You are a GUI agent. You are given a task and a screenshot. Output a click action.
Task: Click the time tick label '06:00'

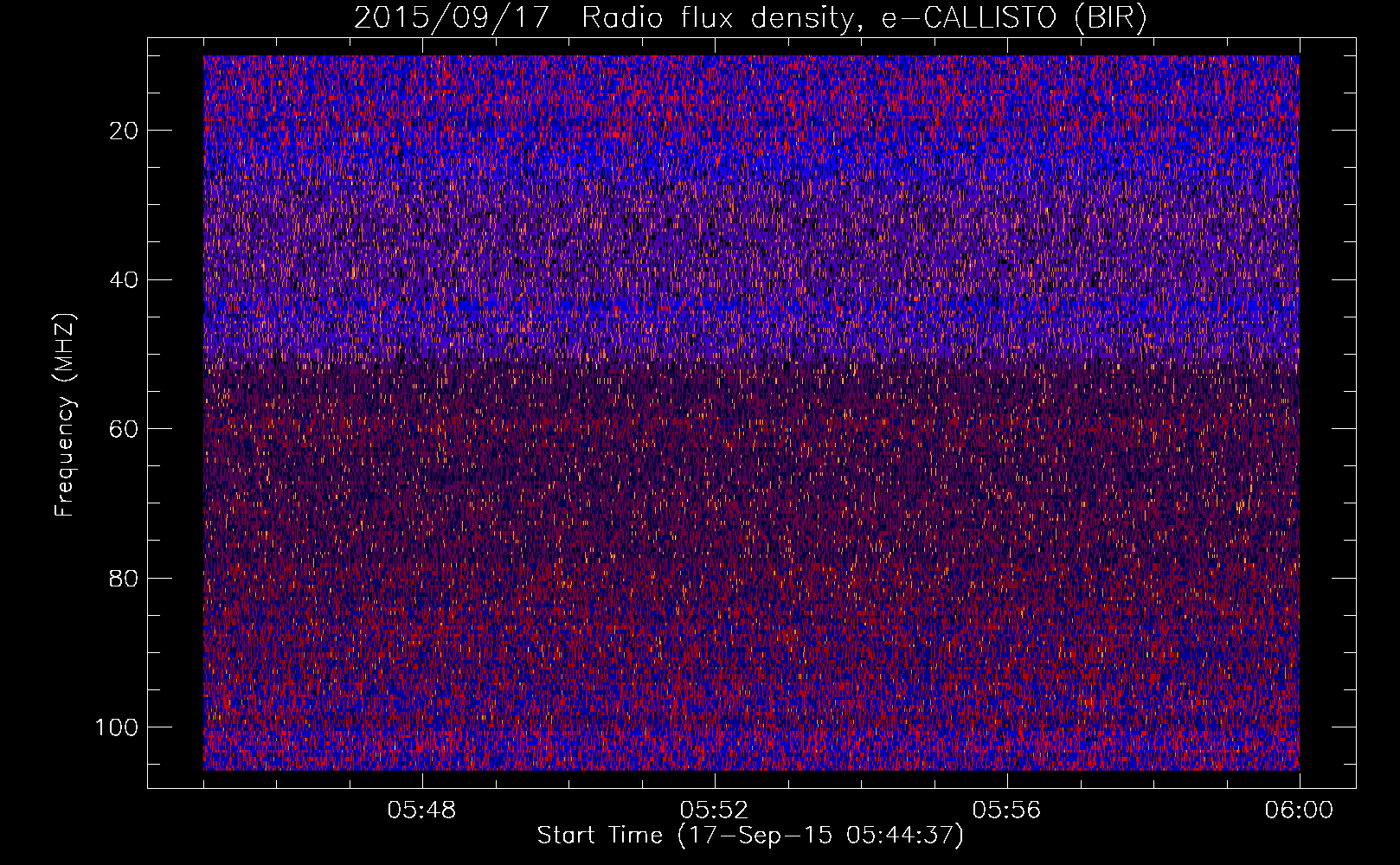1300,811
